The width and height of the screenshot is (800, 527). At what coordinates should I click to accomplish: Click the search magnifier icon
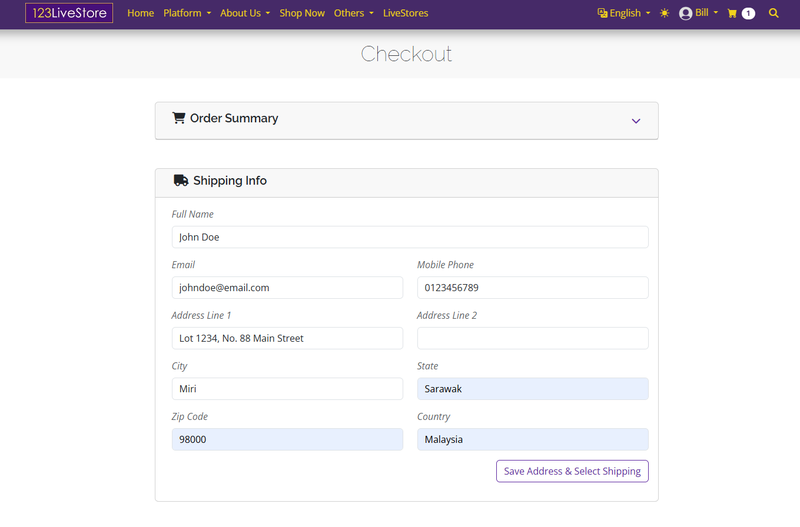773,14
